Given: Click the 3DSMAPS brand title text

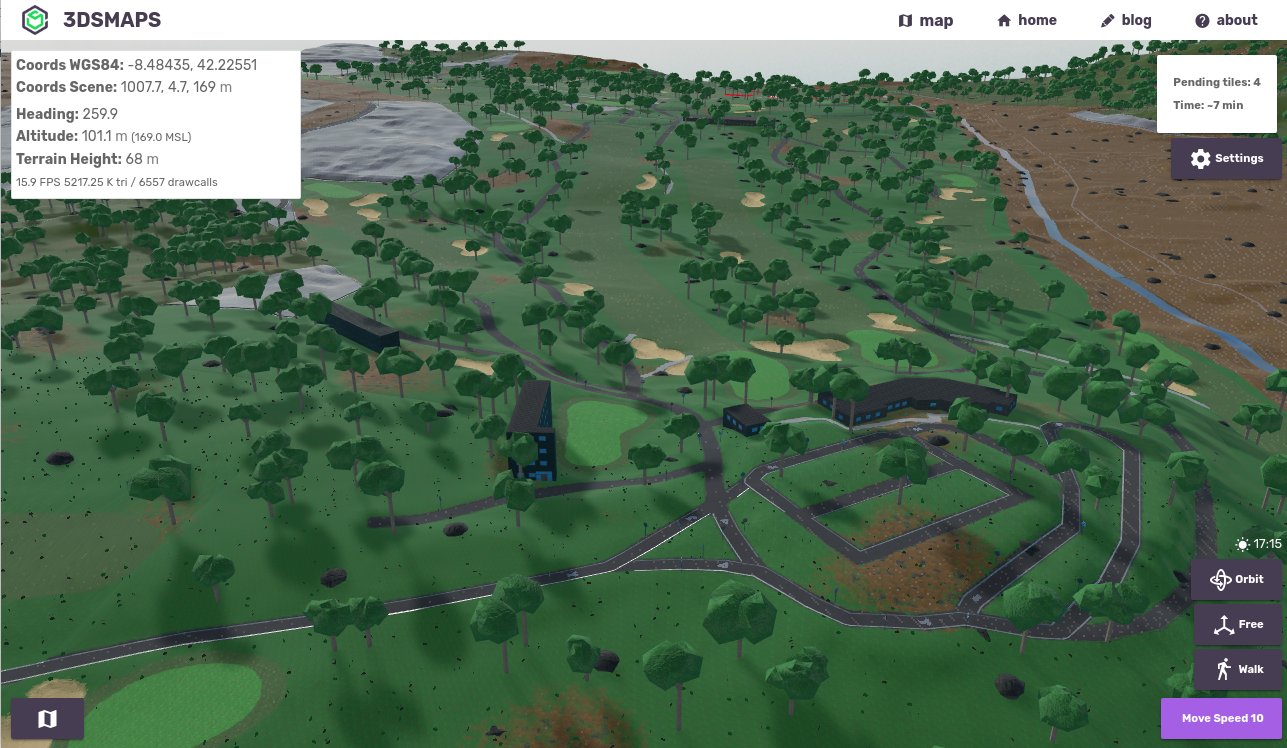Looking at the screenshot, I should pos(112,20).
